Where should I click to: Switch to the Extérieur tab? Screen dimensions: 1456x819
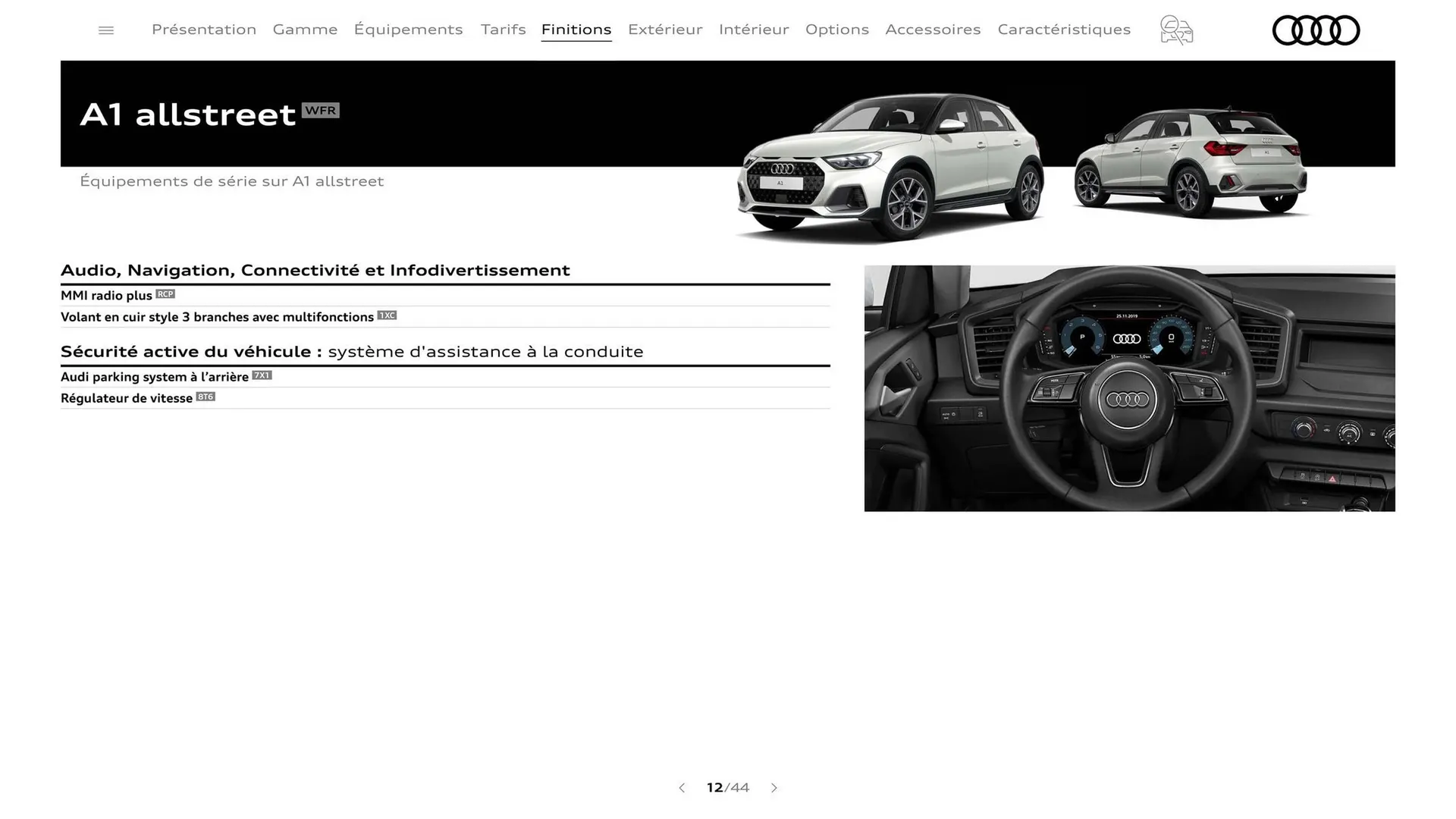point(665,30)
